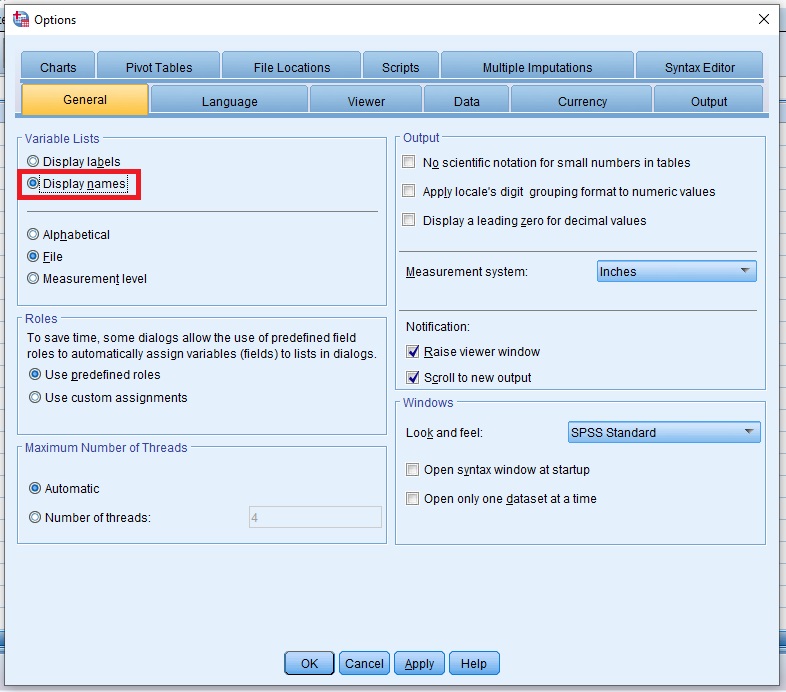Choose Automatic number of threads

point(35,488)
